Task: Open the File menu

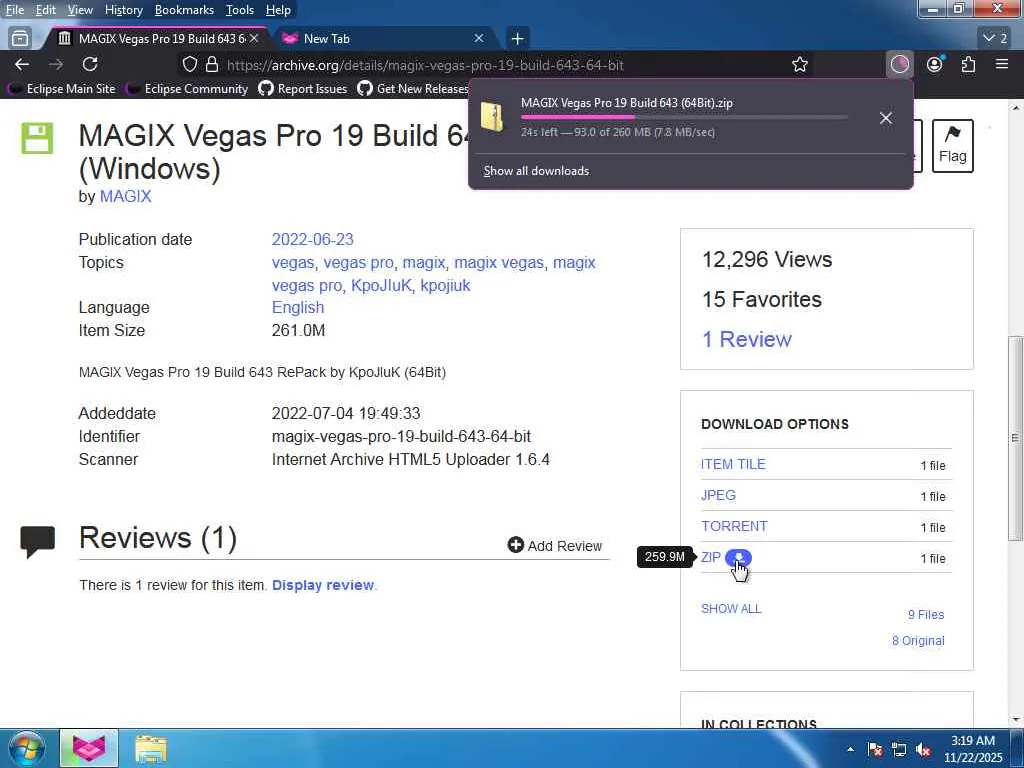Action: tap(14, 10)
